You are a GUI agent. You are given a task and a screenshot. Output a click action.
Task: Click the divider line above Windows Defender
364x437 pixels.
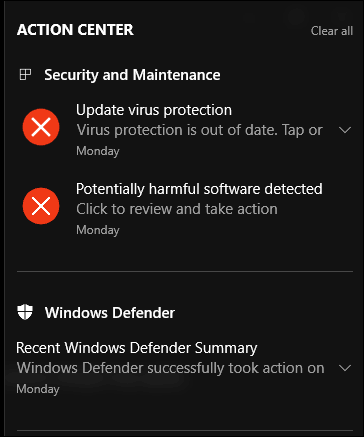(185, 272)
